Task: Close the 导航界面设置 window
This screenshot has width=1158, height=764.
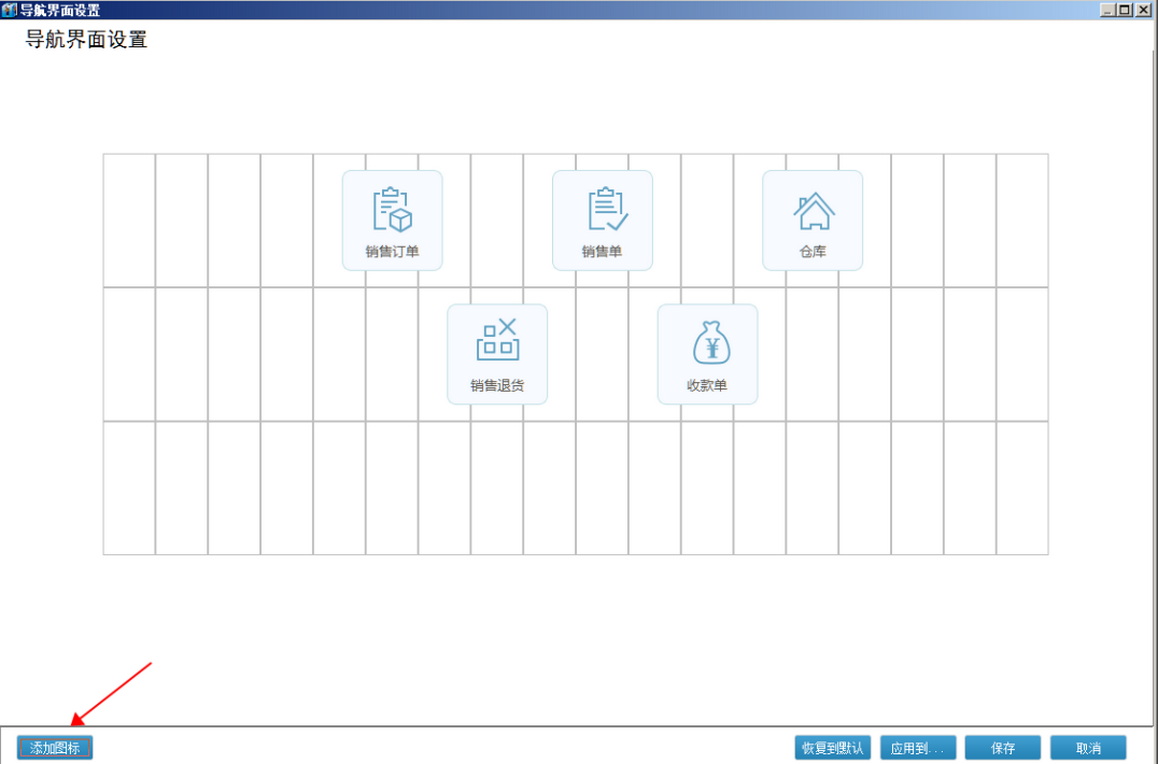Action: point(1143,10)
